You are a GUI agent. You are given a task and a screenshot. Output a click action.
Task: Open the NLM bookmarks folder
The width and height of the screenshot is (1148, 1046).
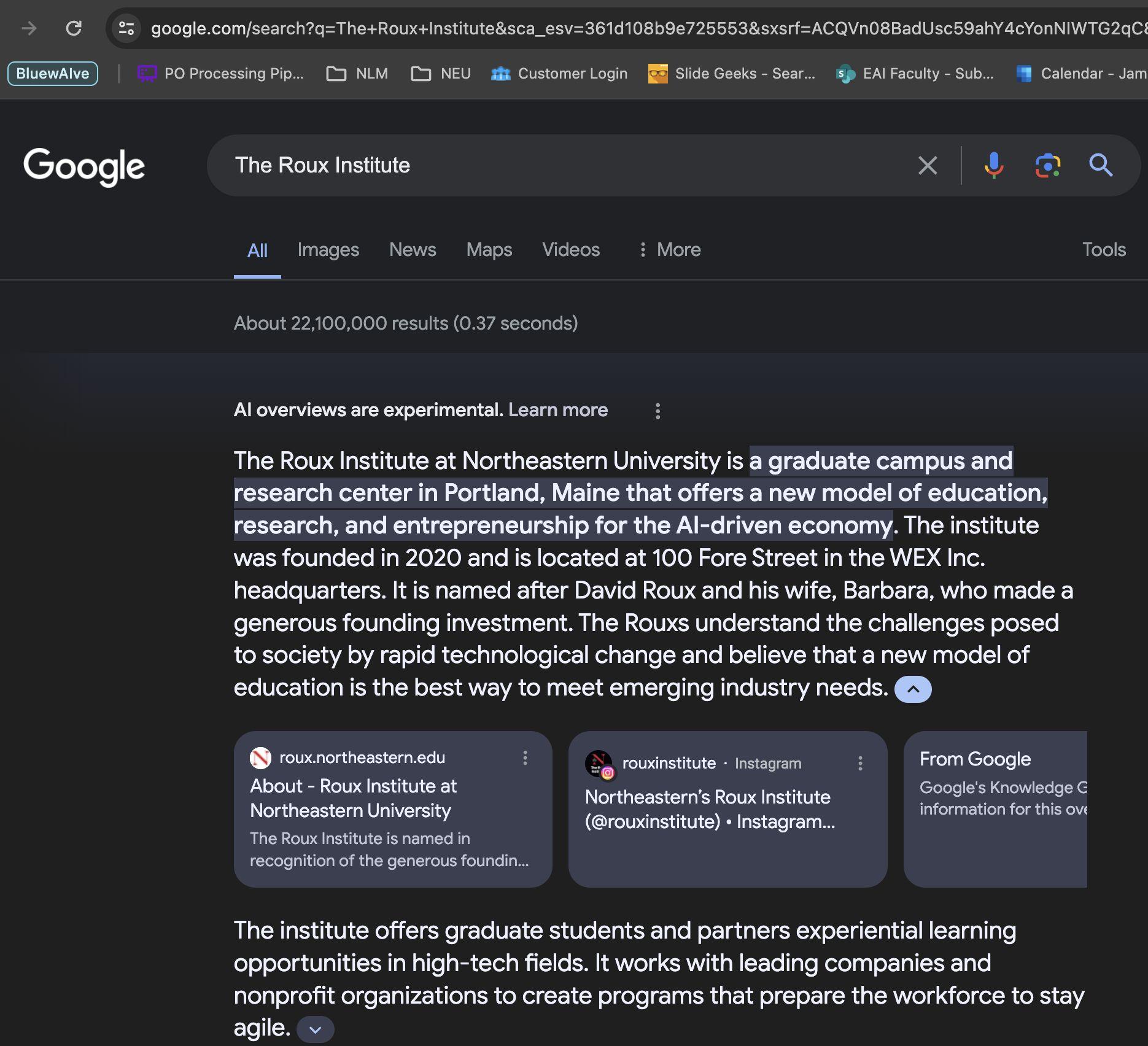(357, 74)
